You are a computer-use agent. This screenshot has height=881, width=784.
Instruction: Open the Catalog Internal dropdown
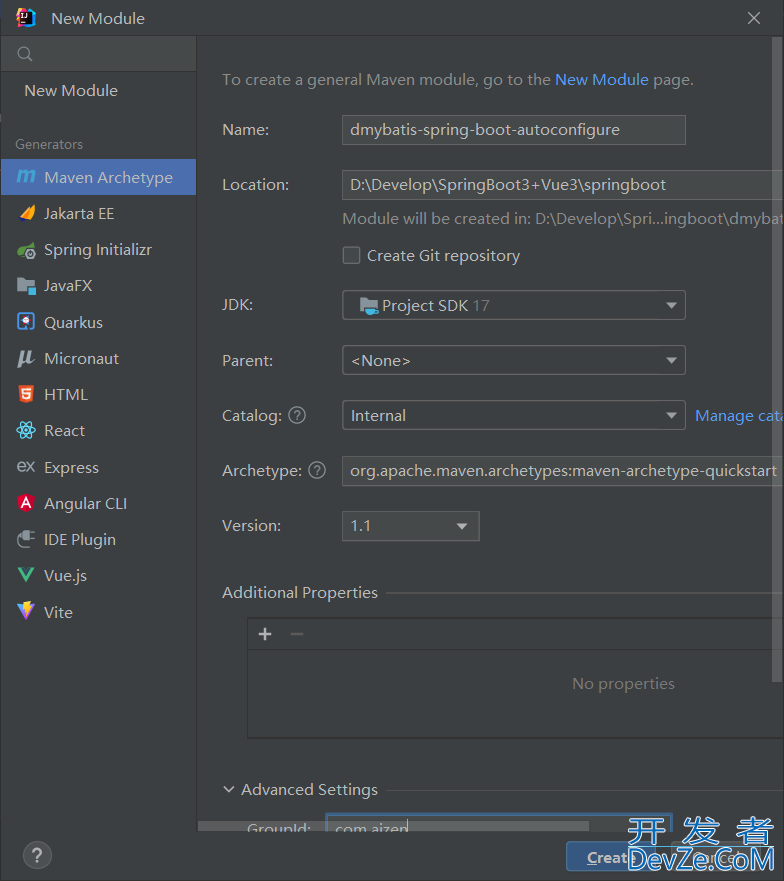[x=514, y=415]
